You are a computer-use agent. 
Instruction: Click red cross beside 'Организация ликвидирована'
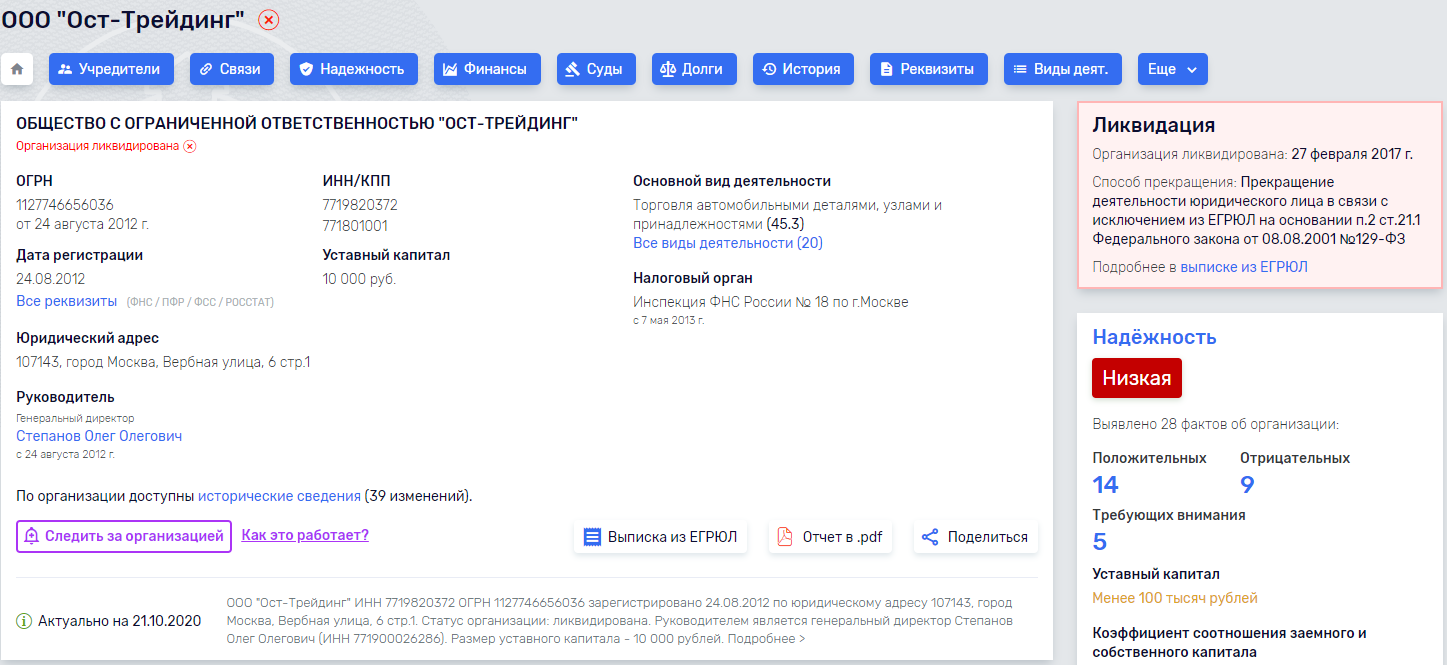coord(190,146)
